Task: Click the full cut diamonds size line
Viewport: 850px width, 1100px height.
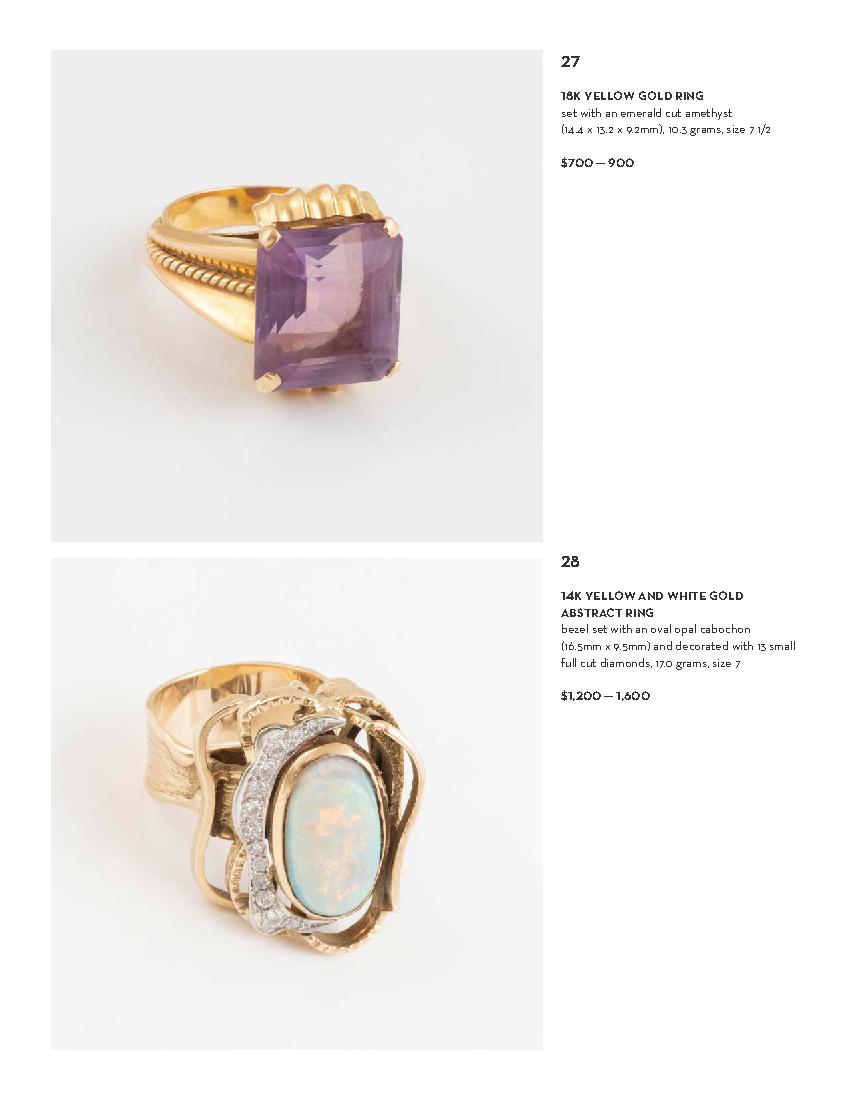Action: click(650, 663)
